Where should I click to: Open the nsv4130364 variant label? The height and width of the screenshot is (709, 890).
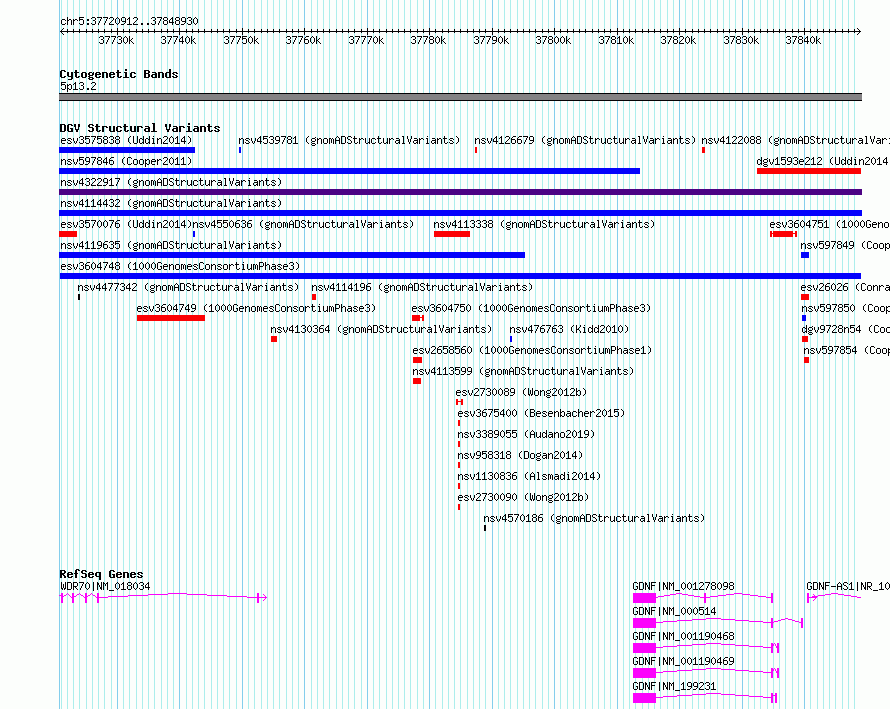tap(381, 329)
